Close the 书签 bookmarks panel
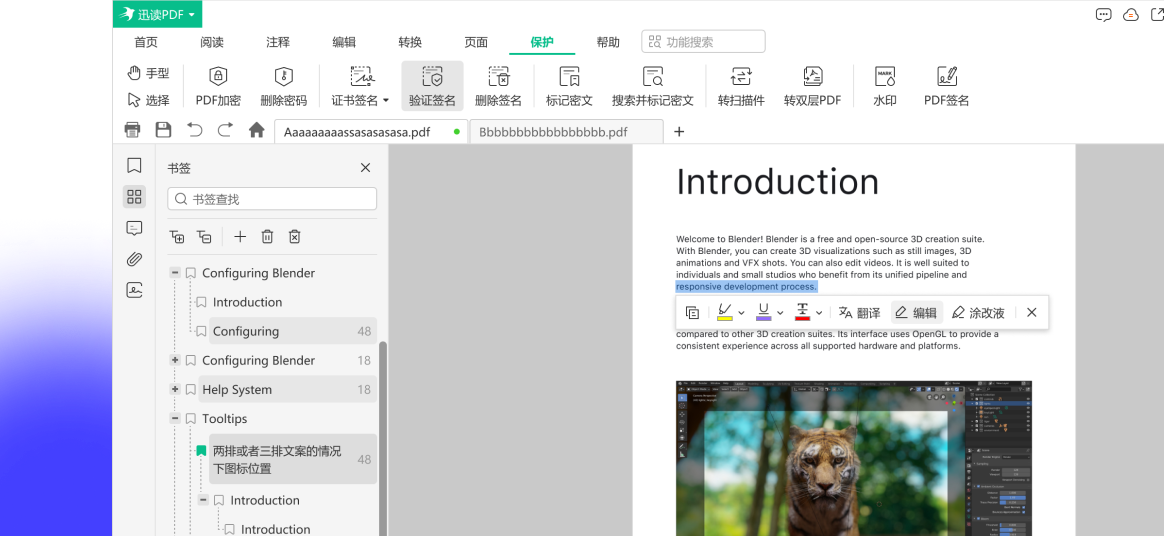The width and height of the screenshot is (1164, 536). (x=365, y=168)
